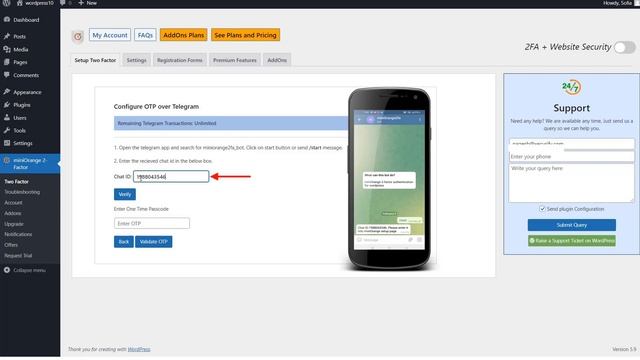Open Pages in the sidebar
Viewport: 640px width, 360px height.
click(20, 62)
